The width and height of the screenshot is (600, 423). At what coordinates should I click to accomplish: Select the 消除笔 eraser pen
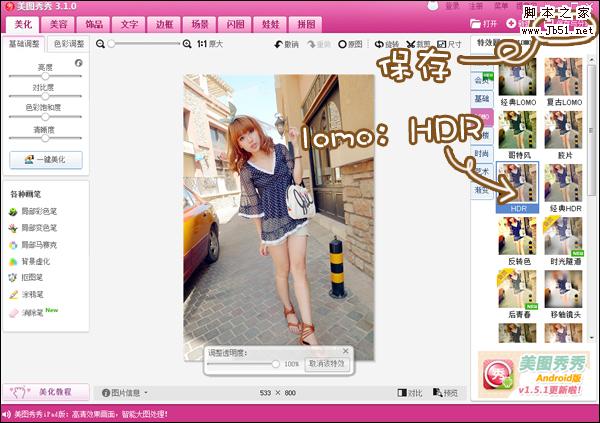(26, 313)
